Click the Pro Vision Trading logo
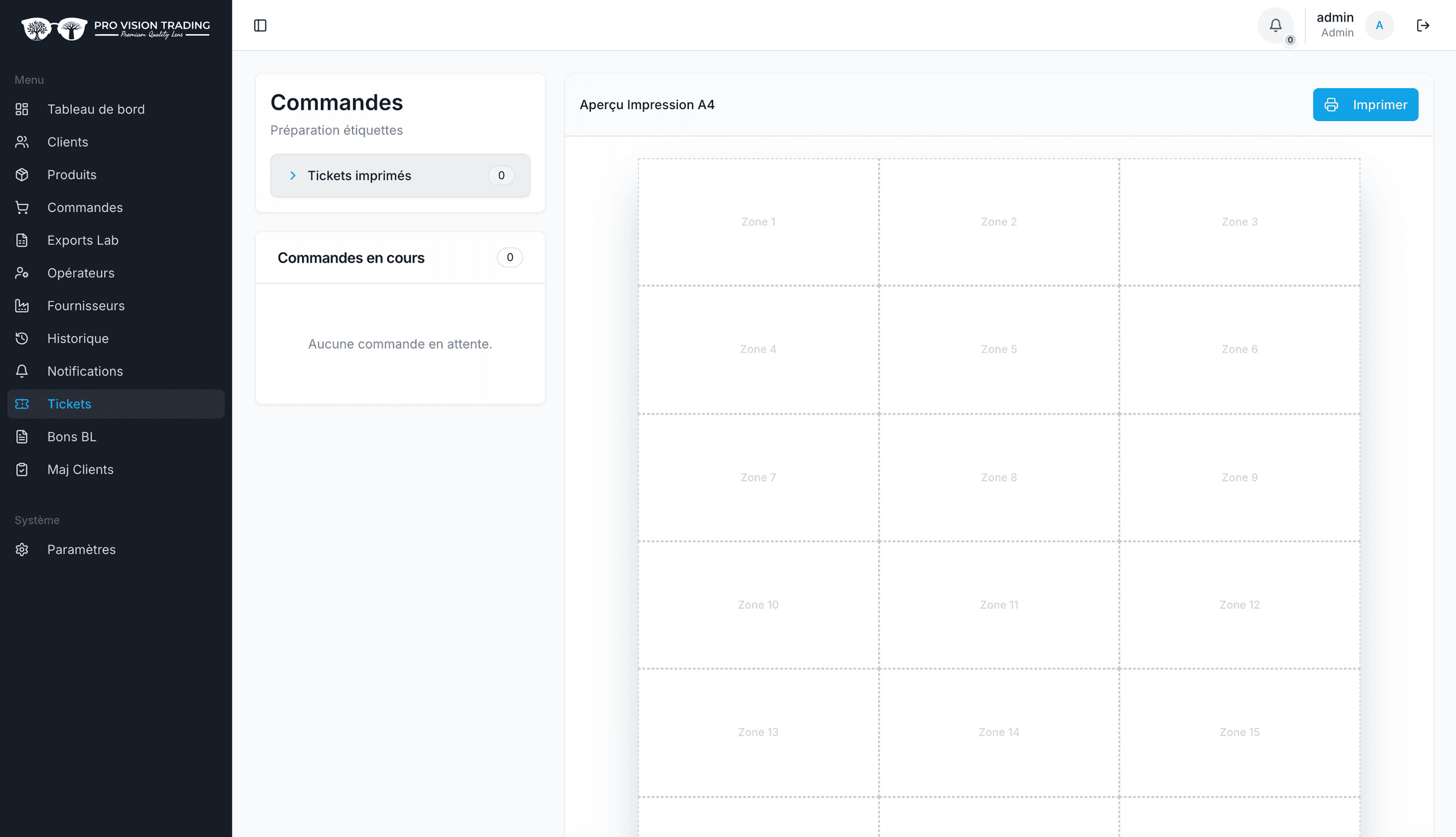 (x=115, y=28)
